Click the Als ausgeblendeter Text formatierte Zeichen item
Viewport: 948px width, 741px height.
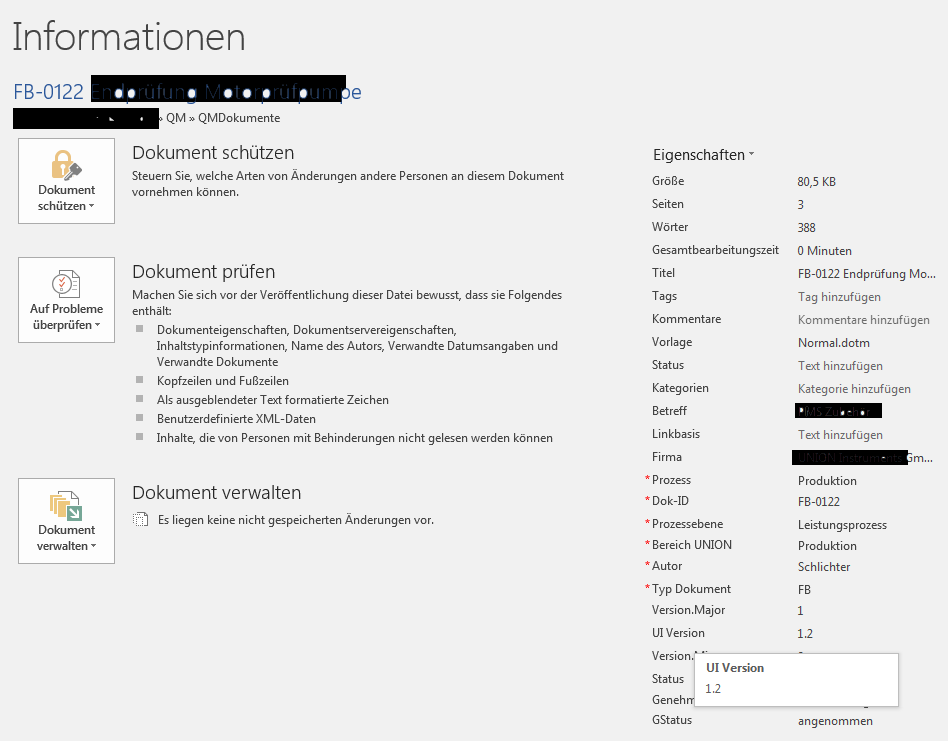[273, 400]
